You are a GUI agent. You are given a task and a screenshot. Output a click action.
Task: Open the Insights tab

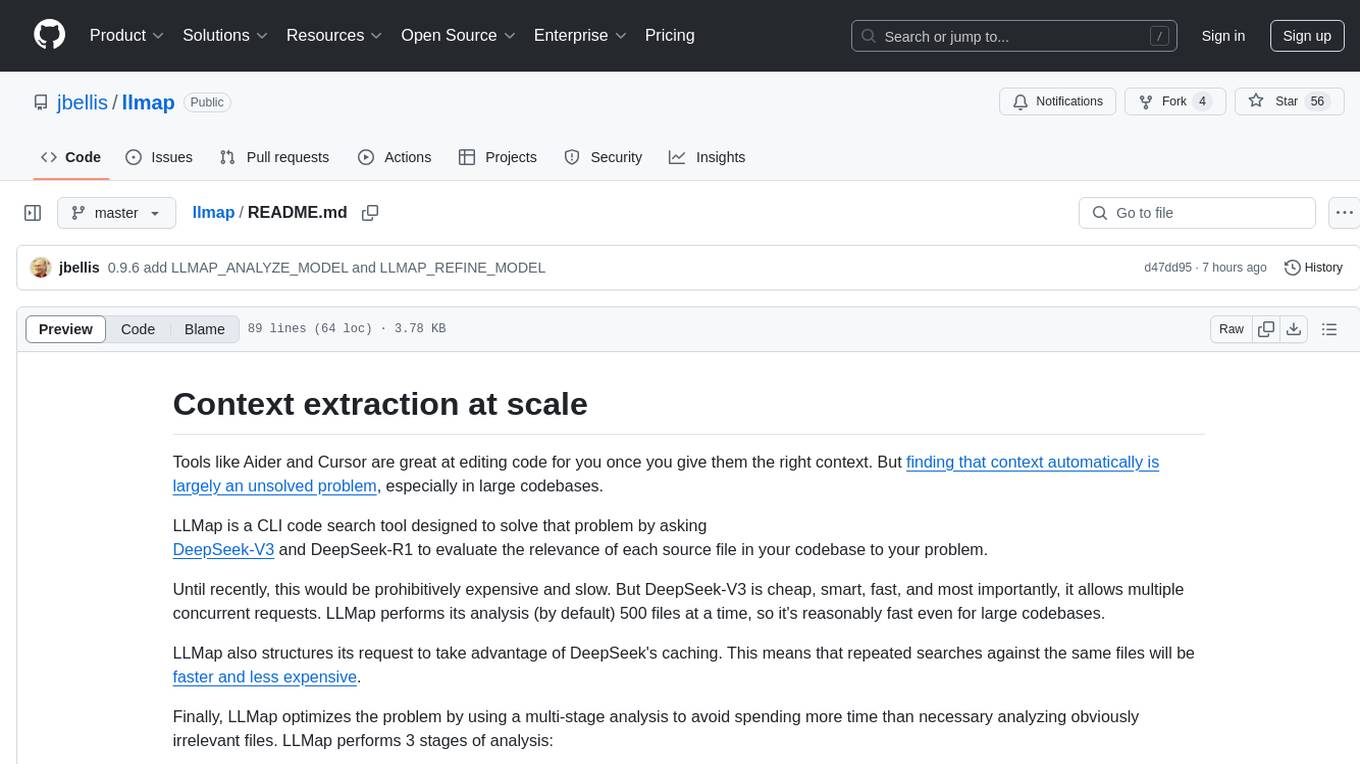[x=707, y=157]
